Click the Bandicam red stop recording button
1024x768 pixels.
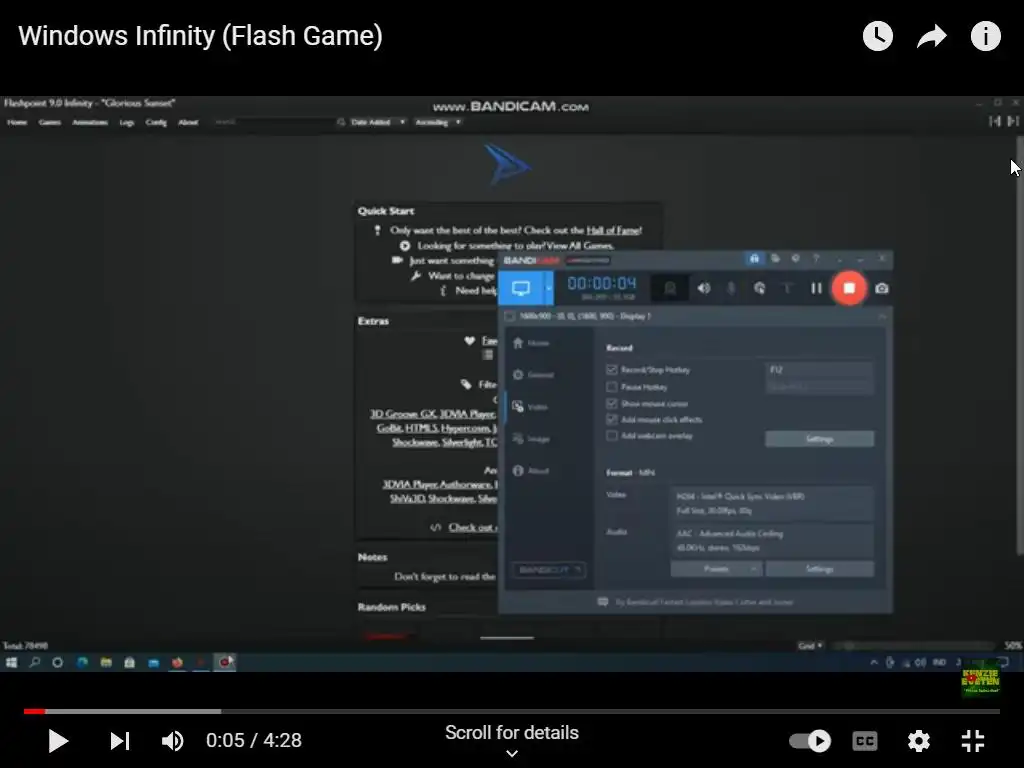tap(849, 288)
